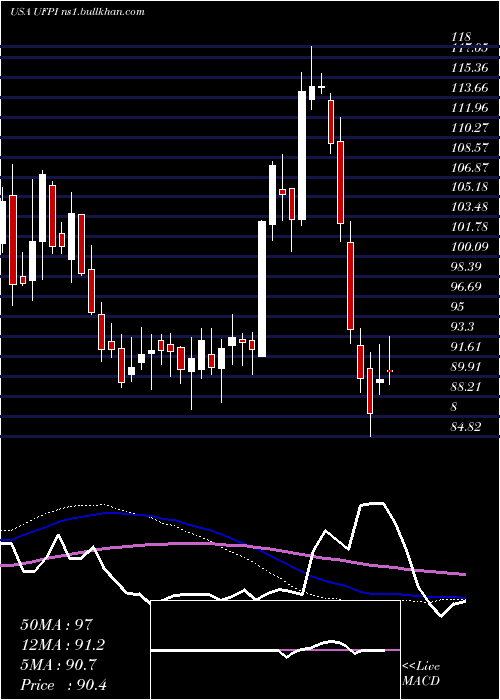Click the 98.39 price axis label
This screenshot has height=700, width=500.
466,267
